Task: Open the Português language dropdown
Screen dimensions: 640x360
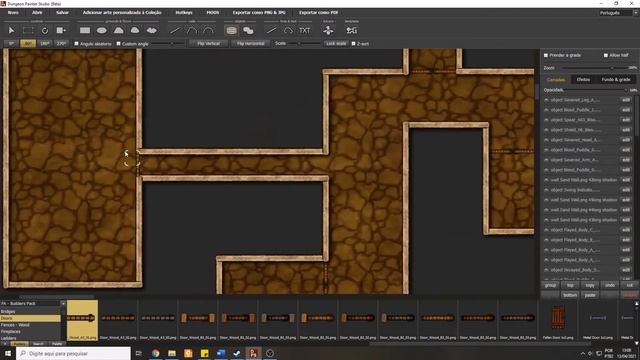Action: [618, 13]
